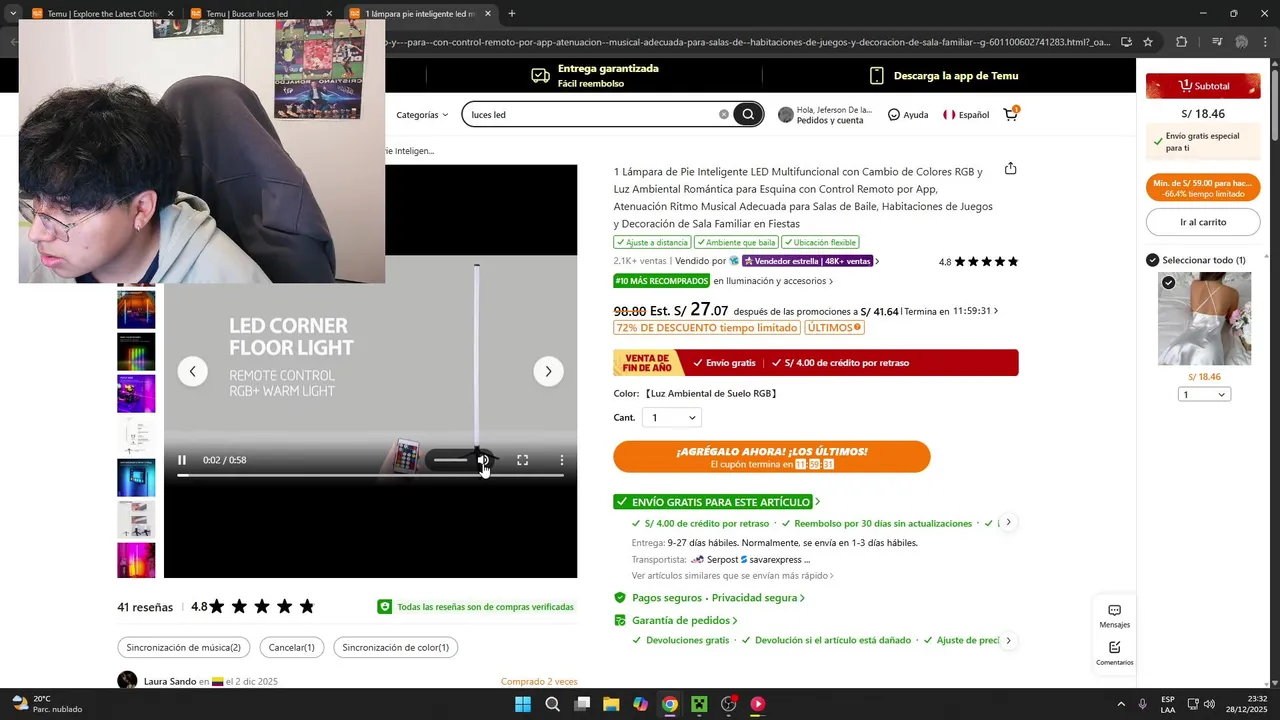Filter reviews by 'Sincronización de música(2)'
The width and height of the screenshot is (1280, 720).
pyautogui.click(x=183, y=647)
